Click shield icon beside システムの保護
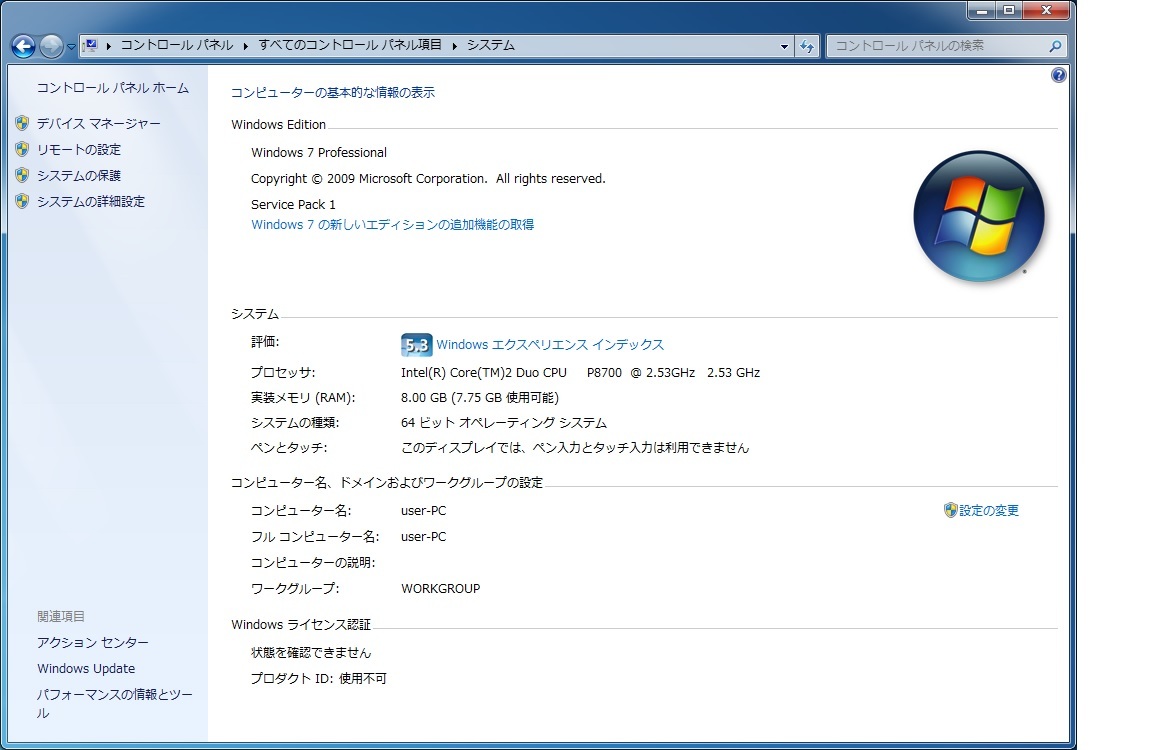The image size is (1152, 750). point(22,175)
